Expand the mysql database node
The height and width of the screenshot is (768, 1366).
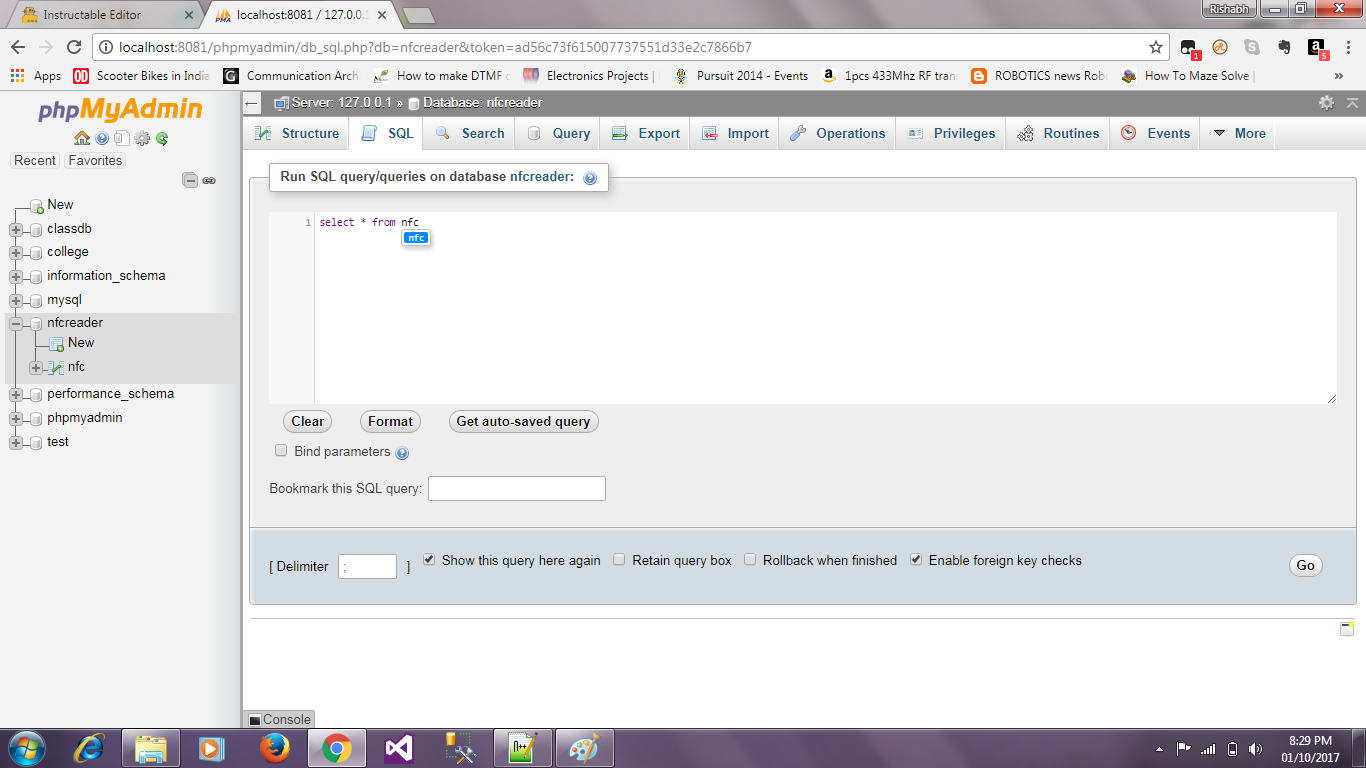click(x=16, y=301)
